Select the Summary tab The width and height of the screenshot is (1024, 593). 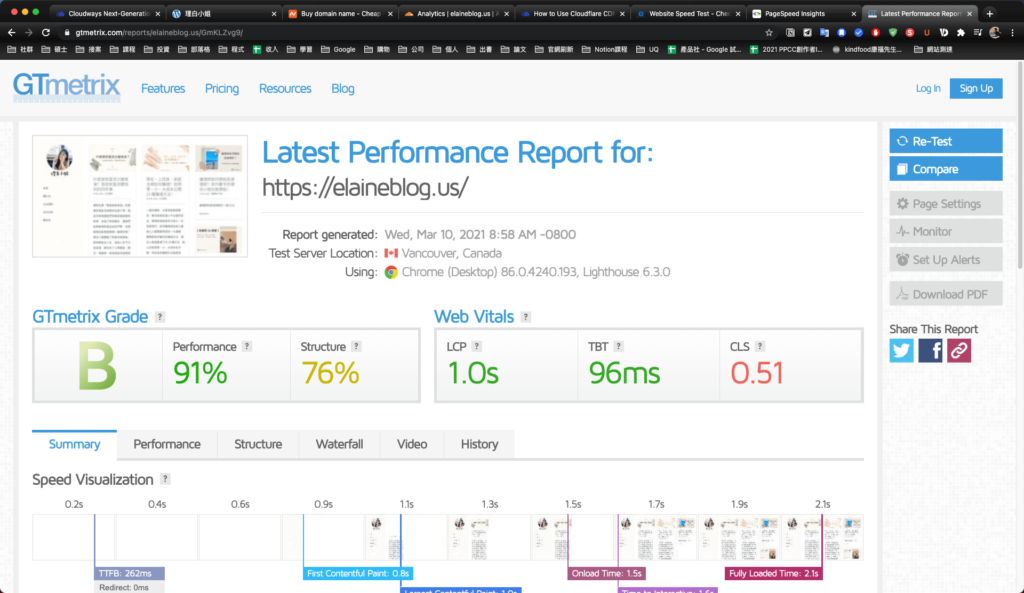point(74,444)
